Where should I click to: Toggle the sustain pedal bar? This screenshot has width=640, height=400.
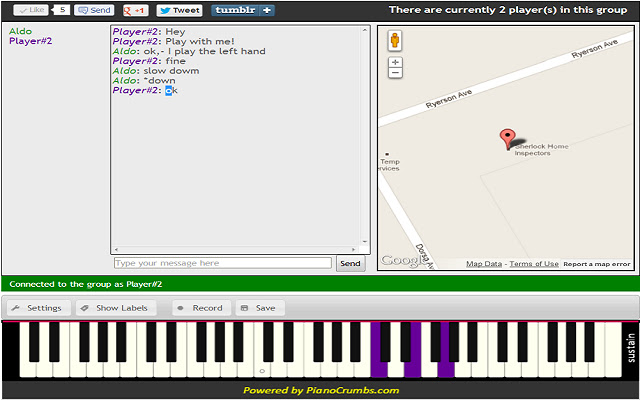[x=629, y=349]
